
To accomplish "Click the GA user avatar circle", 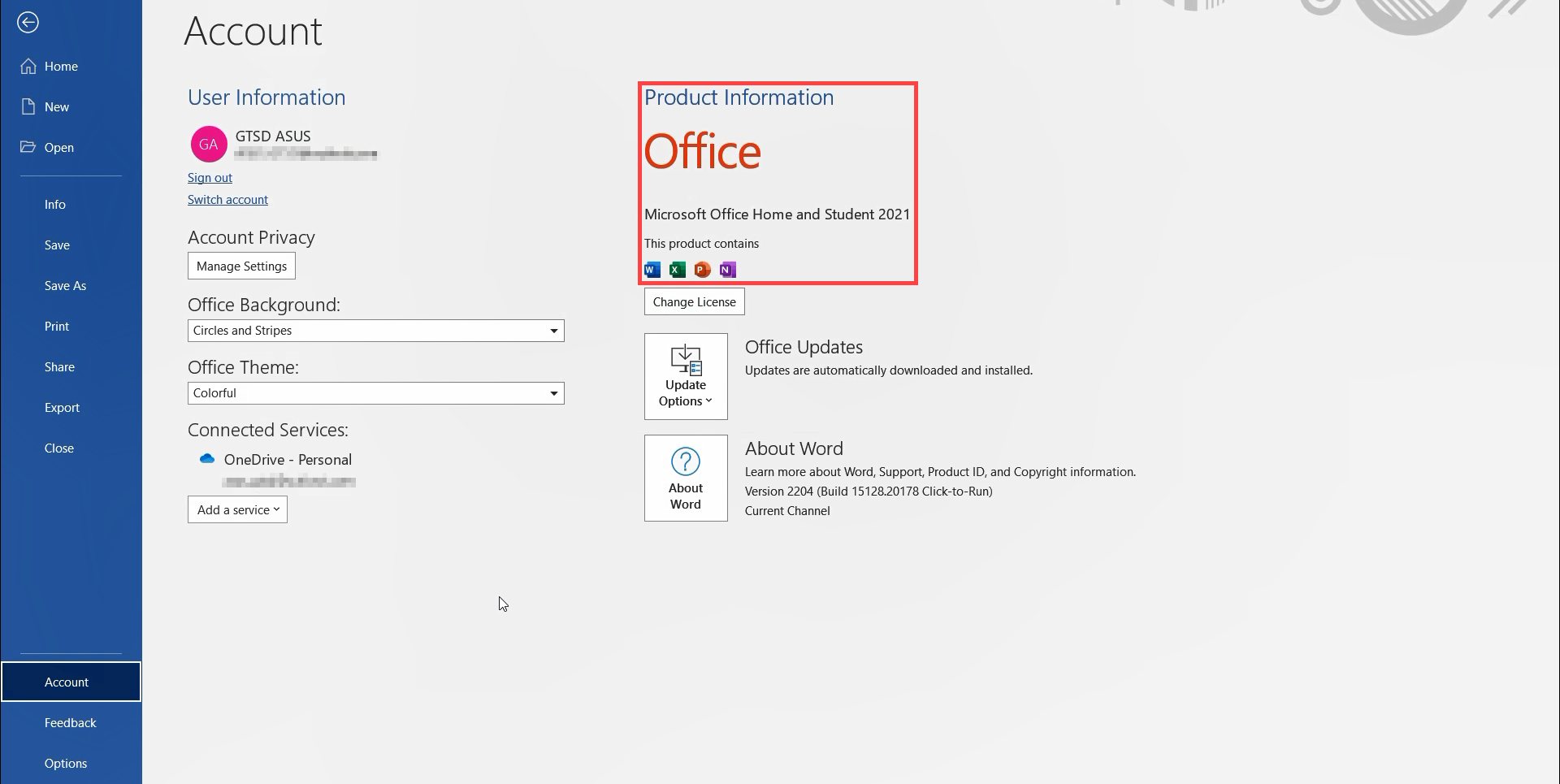I will [209, 145].
